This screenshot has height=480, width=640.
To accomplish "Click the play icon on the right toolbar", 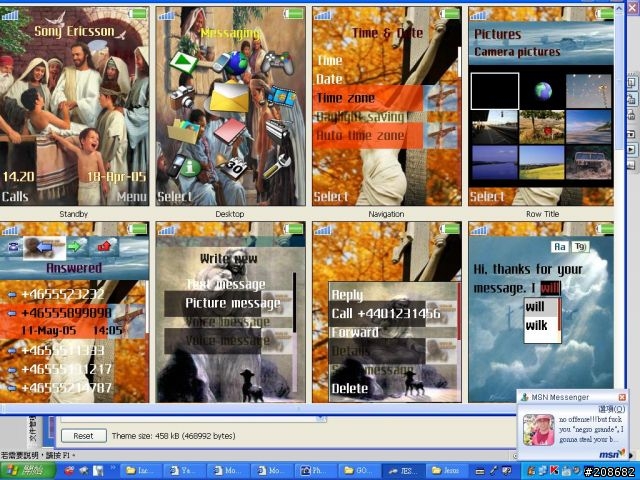I will (631, 149).
